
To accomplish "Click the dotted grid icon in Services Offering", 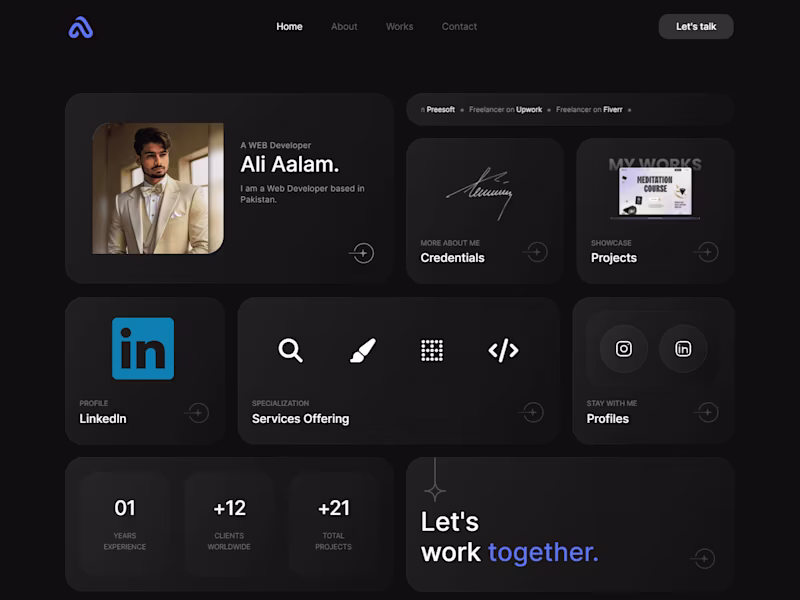I will pyautogui.click(x=432, y=350).
